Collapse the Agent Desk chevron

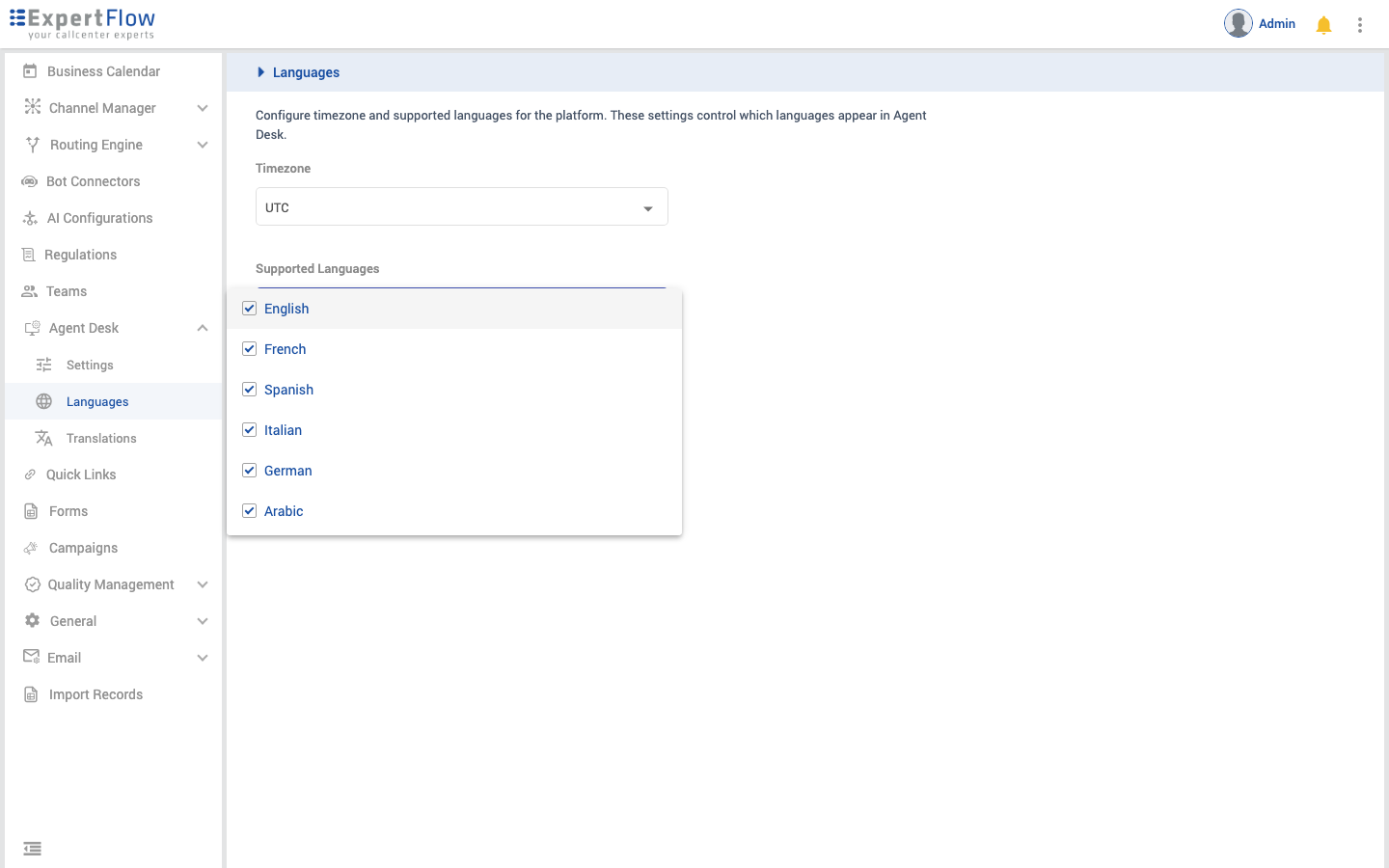[203, 328]
